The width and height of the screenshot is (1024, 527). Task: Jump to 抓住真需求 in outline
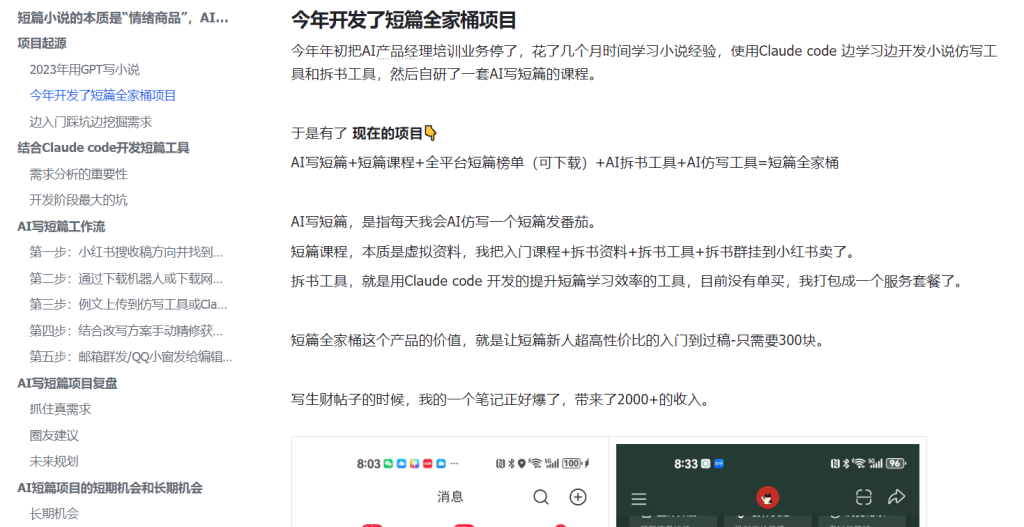click(x=60, y=409)
